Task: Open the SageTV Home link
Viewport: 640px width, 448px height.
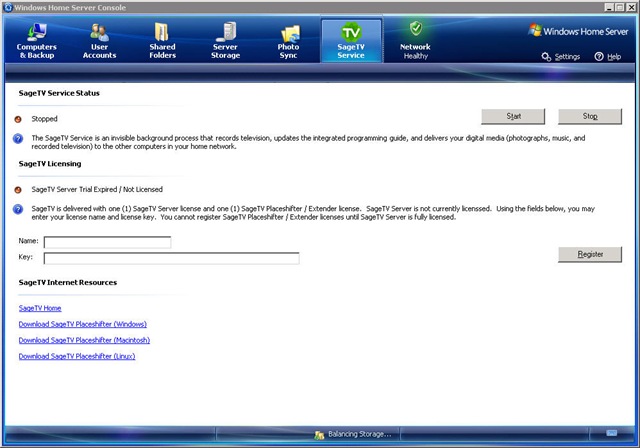Action: tap(40, 308)
